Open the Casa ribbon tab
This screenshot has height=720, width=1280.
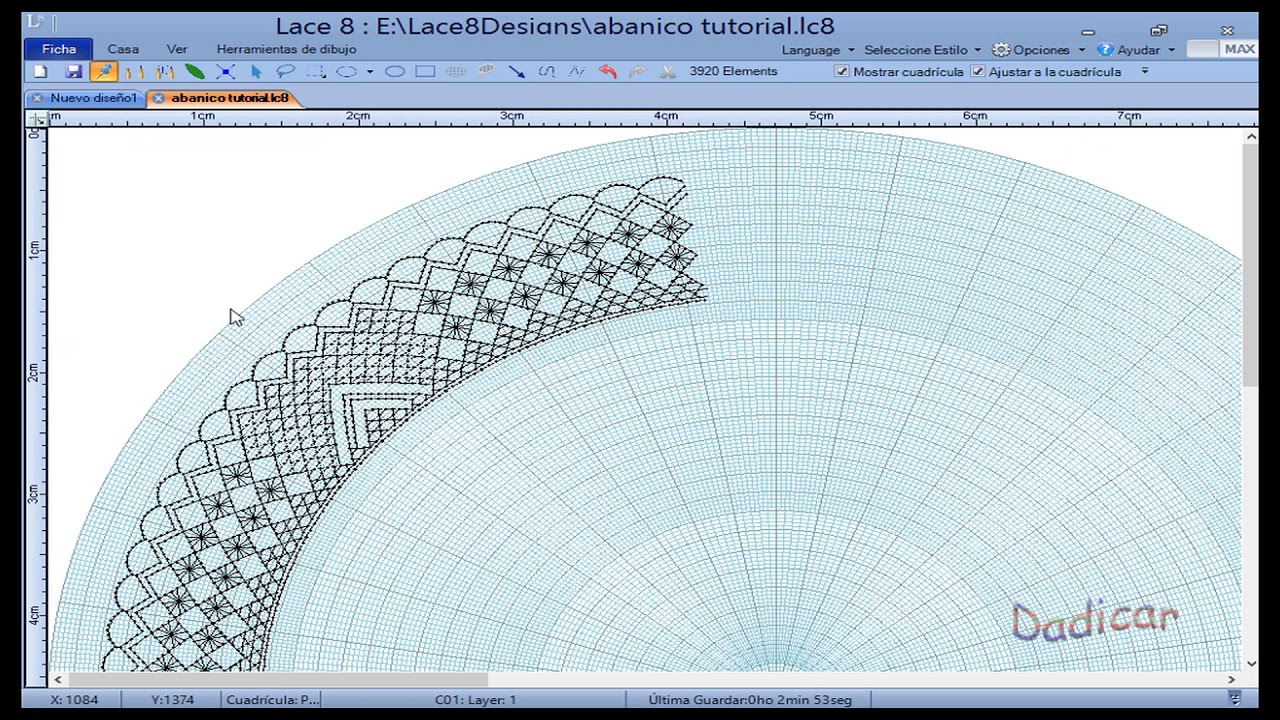(x=123, y=49)
